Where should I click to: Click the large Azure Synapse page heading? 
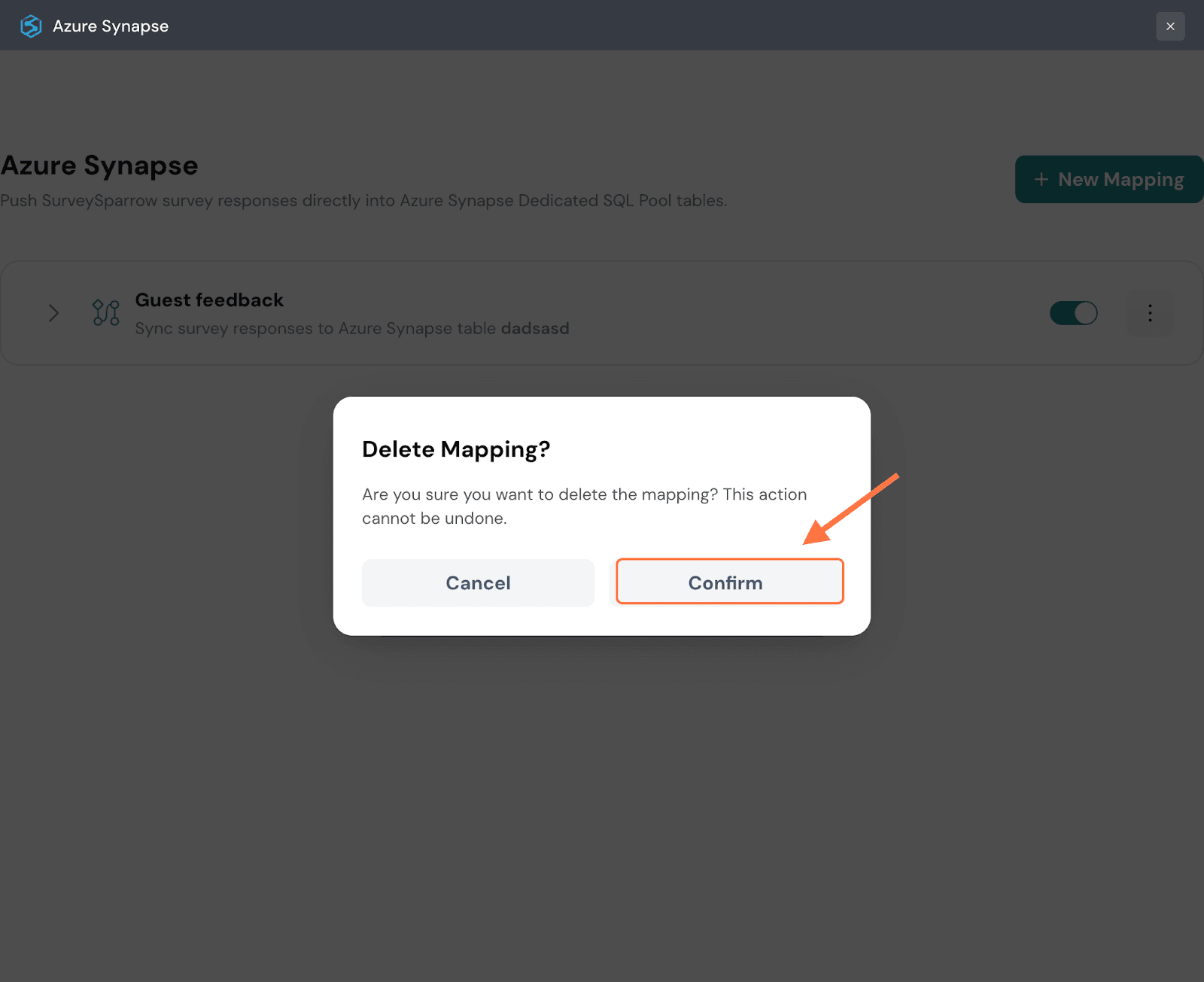[x=99, y=166]
